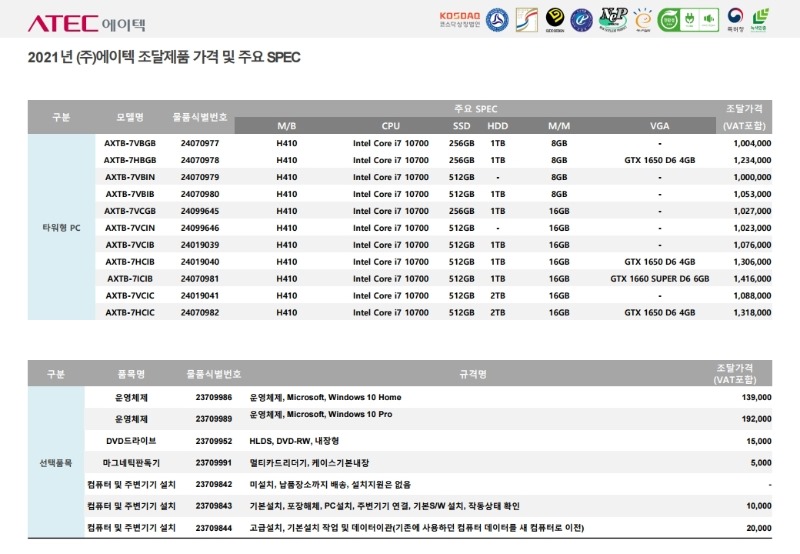Viewport: 800px width, 554px height.
Task: Click the '규격명' column header
Action: 473,374
